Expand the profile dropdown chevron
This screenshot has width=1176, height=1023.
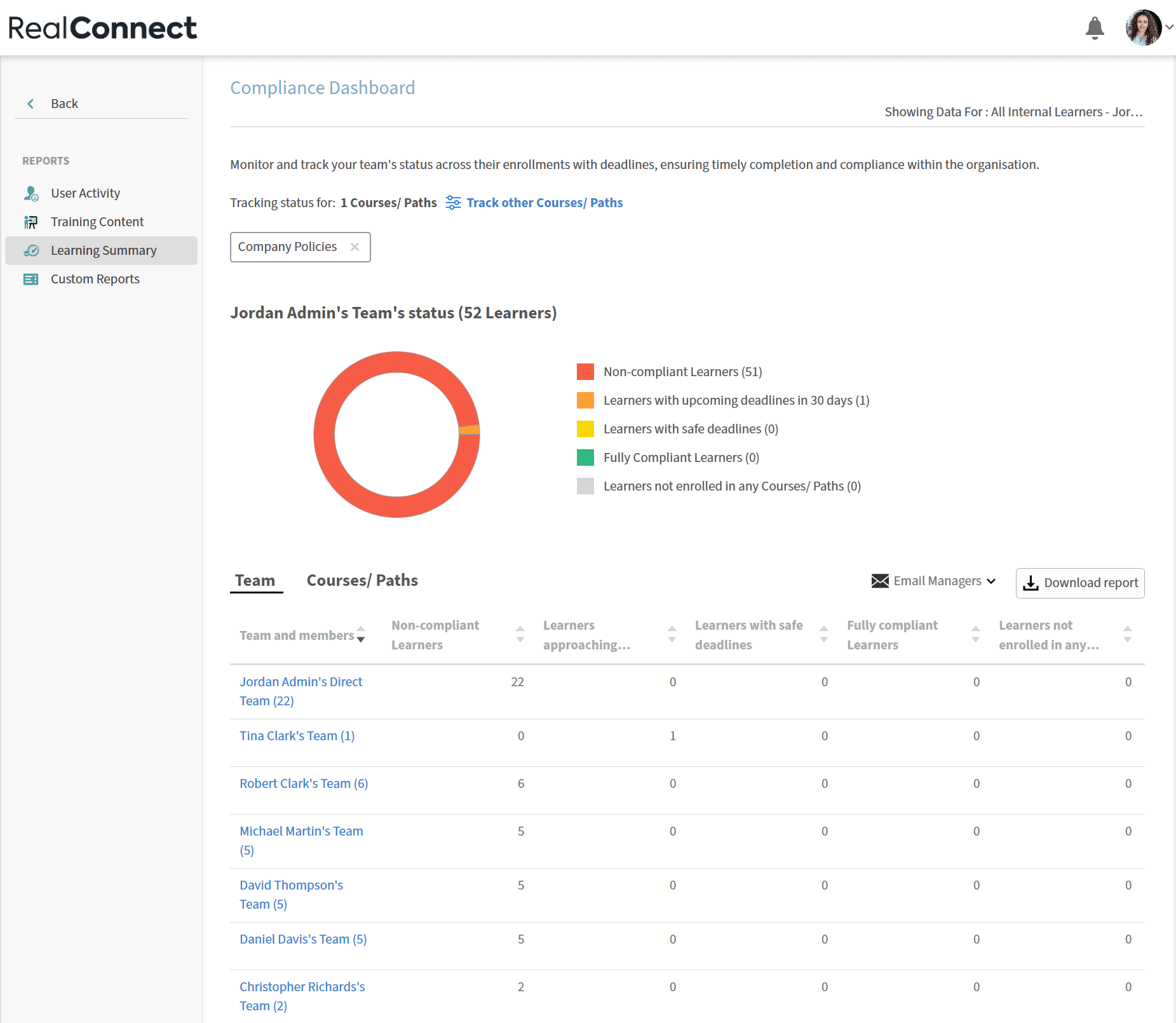(1169, 27)
